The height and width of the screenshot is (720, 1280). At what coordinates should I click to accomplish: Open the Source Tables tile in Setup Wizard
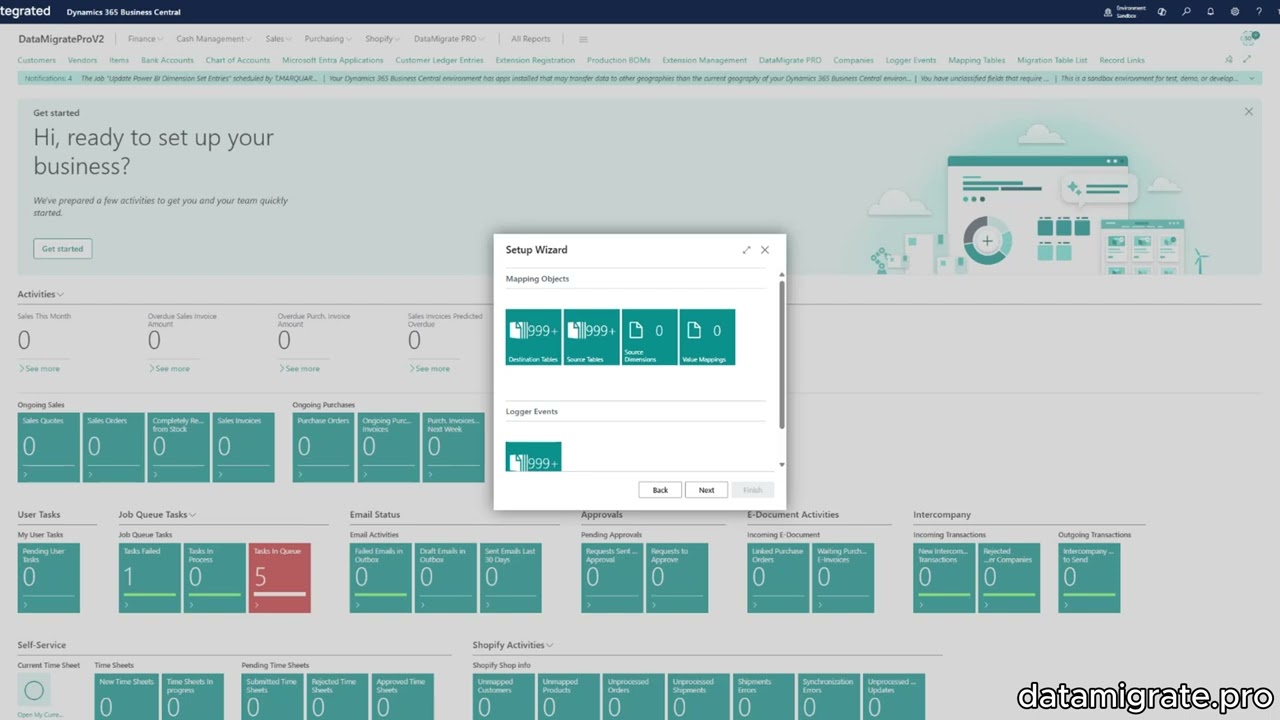[591, 337]
